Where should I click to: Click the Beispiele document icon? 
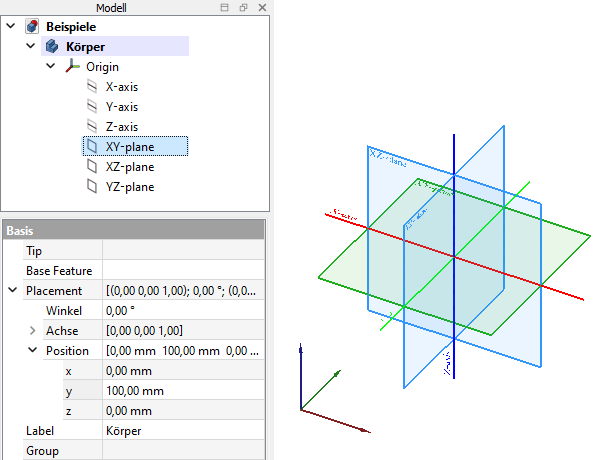(x=32, y=26)
